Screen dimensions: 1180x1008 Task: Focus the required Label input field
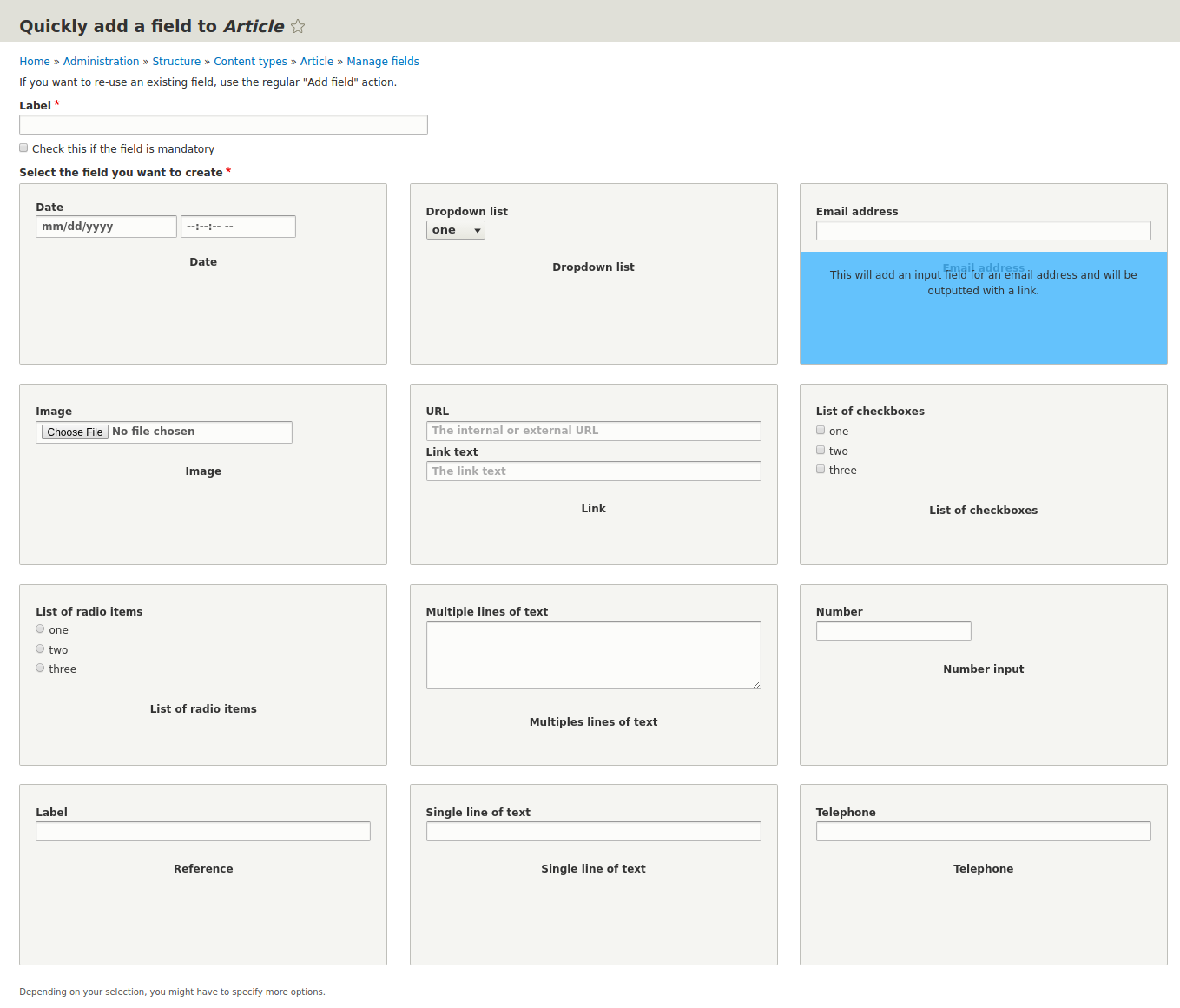pos(223,124)
